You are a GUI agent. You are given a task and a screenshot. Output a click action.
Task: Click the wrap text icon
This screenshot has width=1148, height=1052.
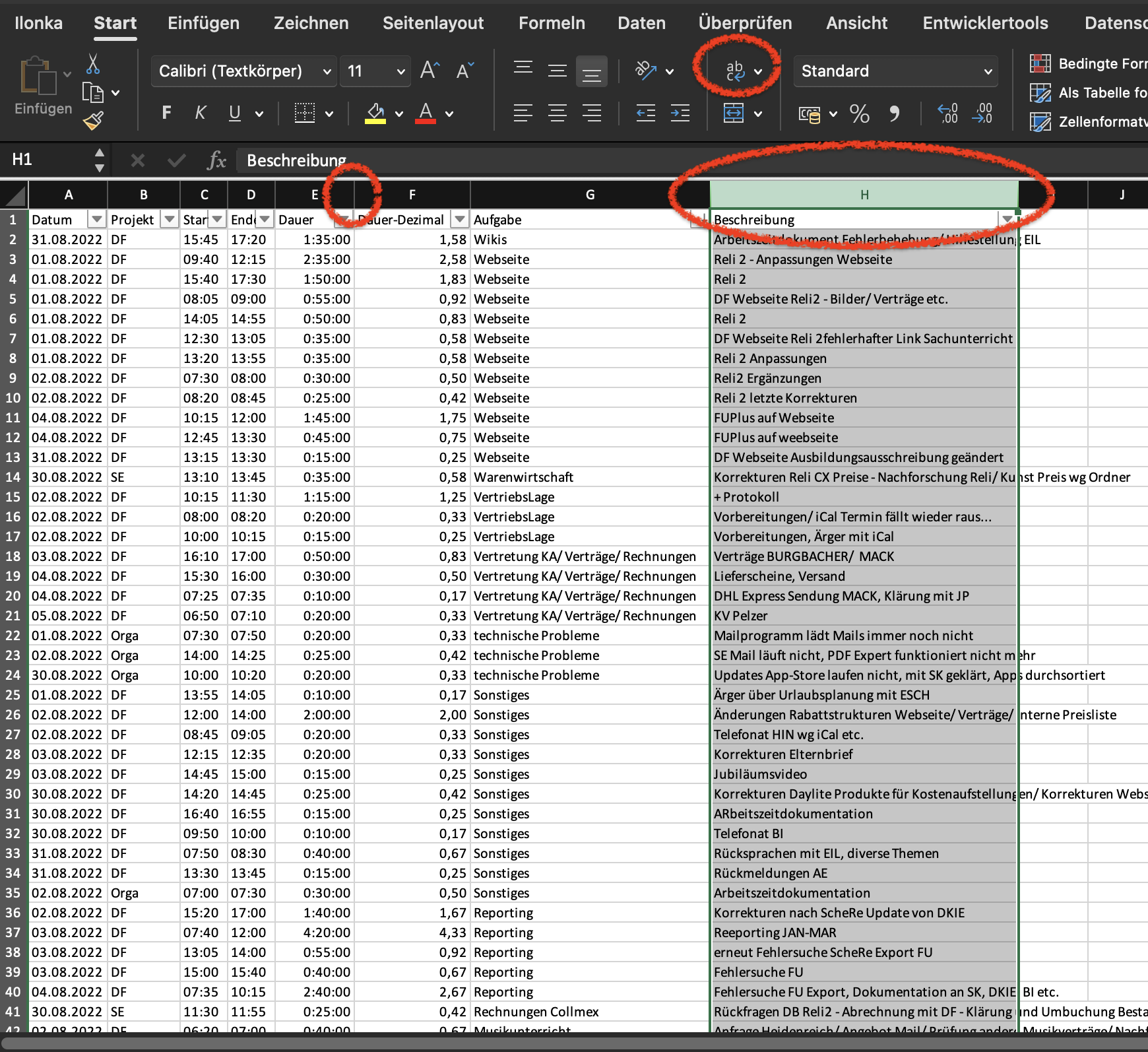(x=735, y=71)
